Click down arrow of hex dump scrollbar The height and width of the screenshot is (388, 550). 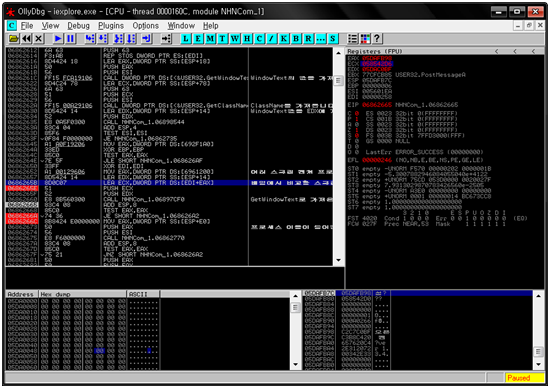click(x=295, y=364)
